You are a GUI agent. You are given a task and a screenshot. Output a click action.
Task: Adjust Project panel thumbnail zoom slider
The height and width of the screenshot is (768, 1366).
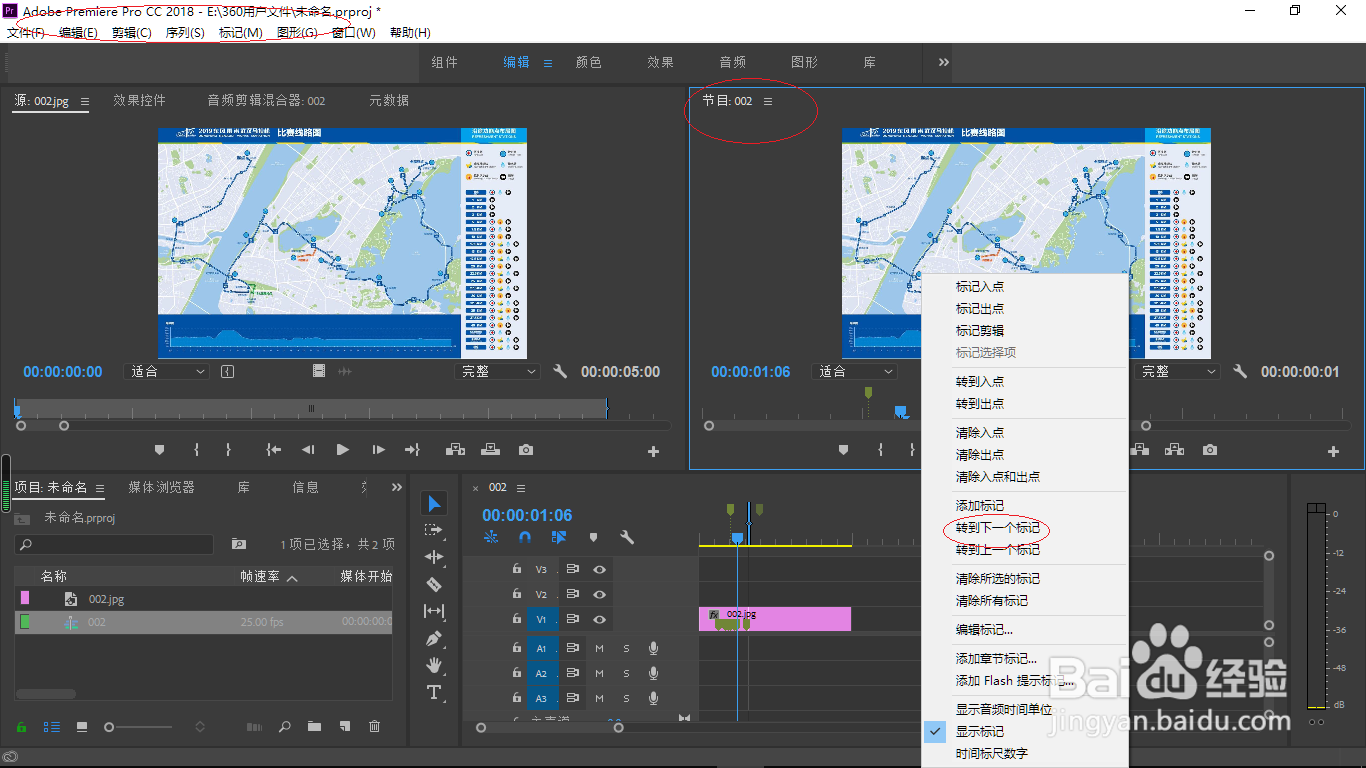pos(110,727)
